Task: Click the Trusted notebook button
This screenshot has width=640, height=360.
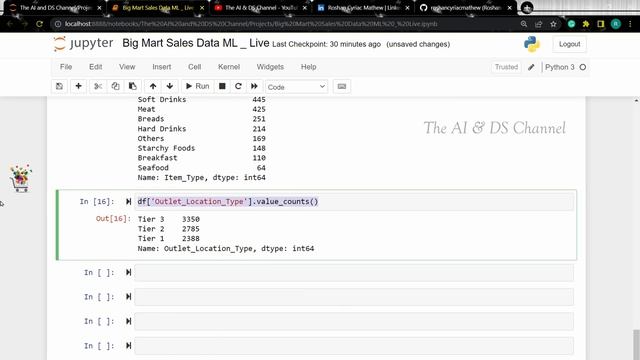Action: coord(506,67)
